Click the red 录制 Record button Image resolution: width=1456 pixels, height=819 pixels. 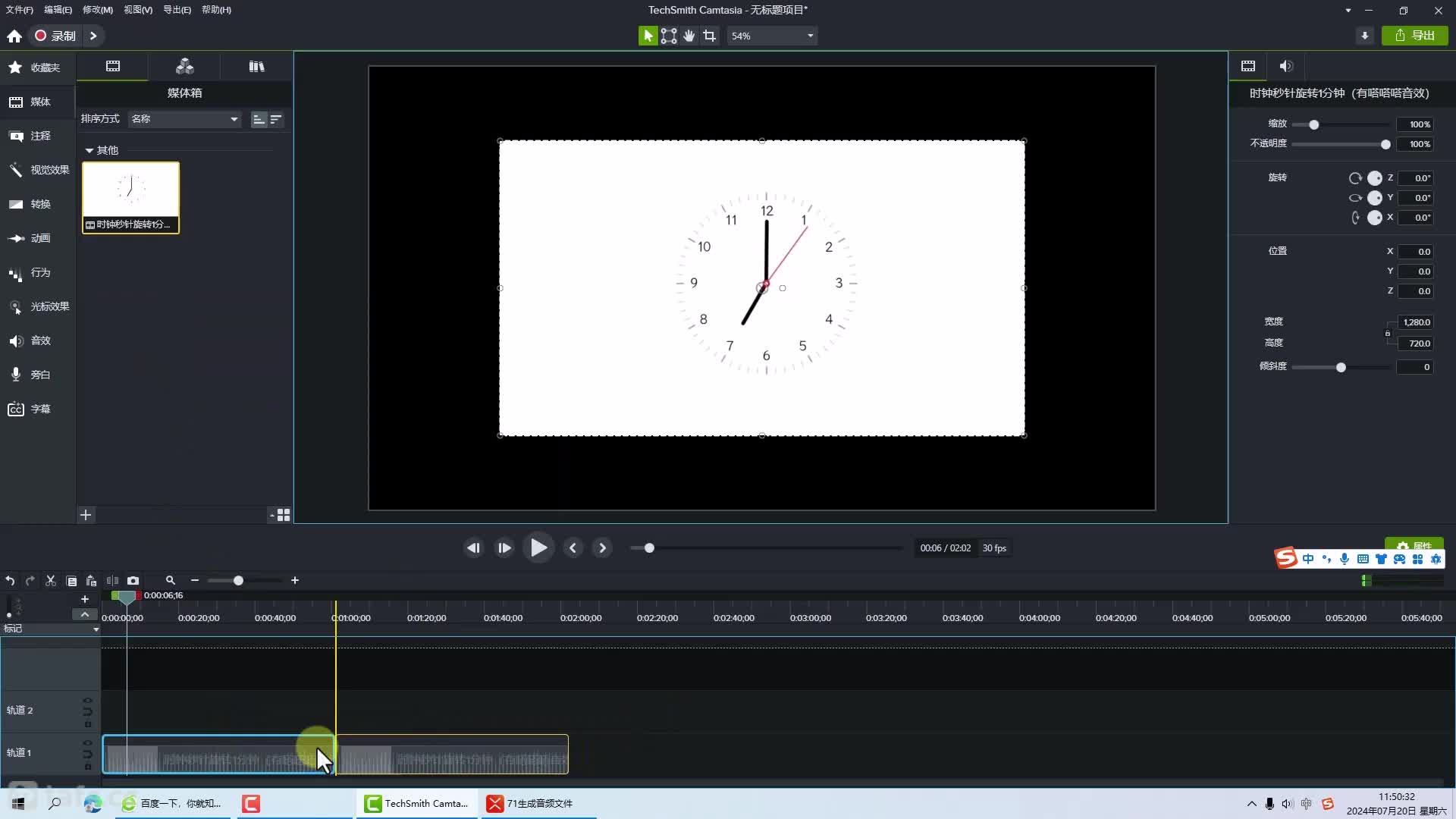pyautogui.click(x=55, y=36)
